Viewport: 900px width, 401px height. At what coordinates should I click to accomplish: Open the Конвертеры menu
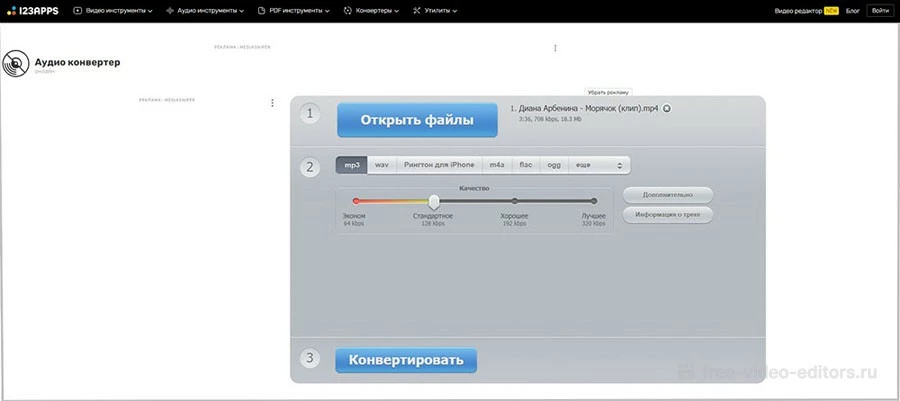point(371,11)
